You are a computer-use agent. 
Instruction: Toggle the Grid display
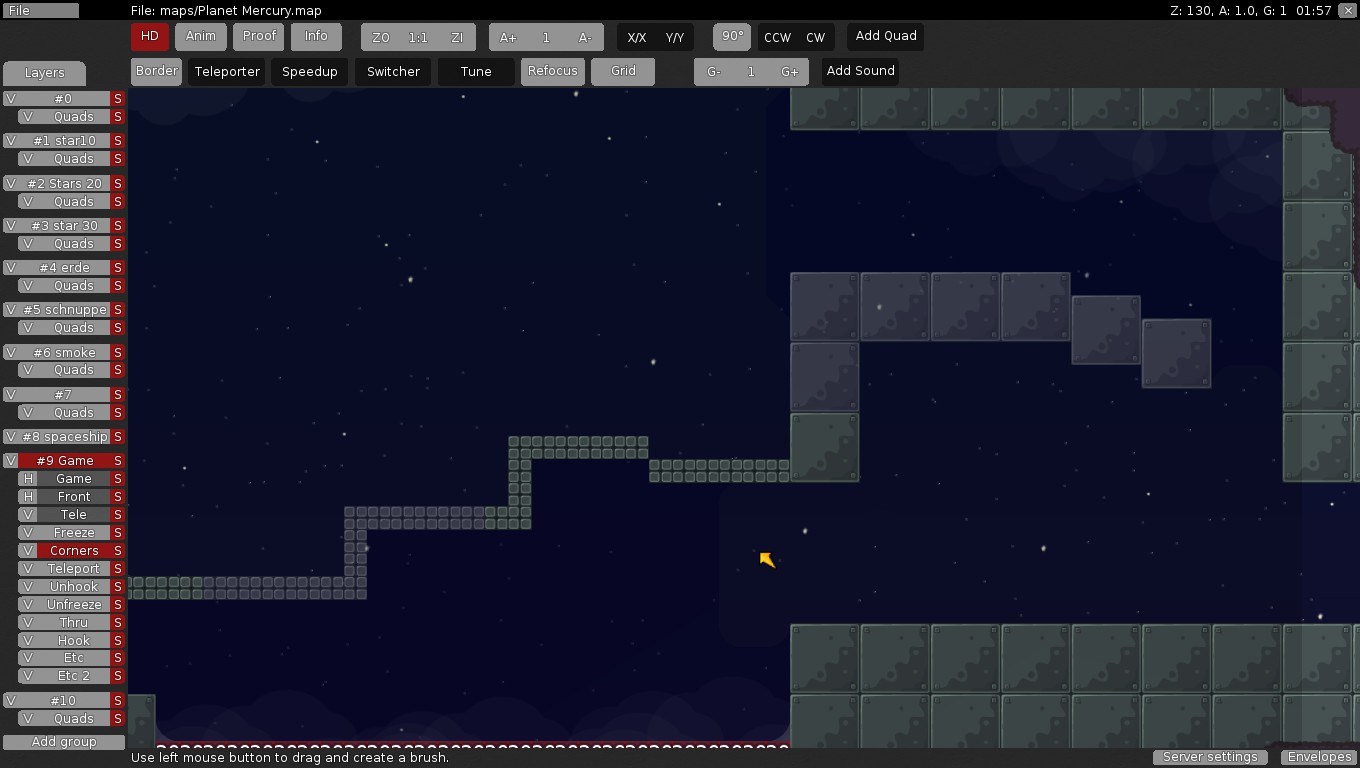pyautogui.click(x=623, y=71)
